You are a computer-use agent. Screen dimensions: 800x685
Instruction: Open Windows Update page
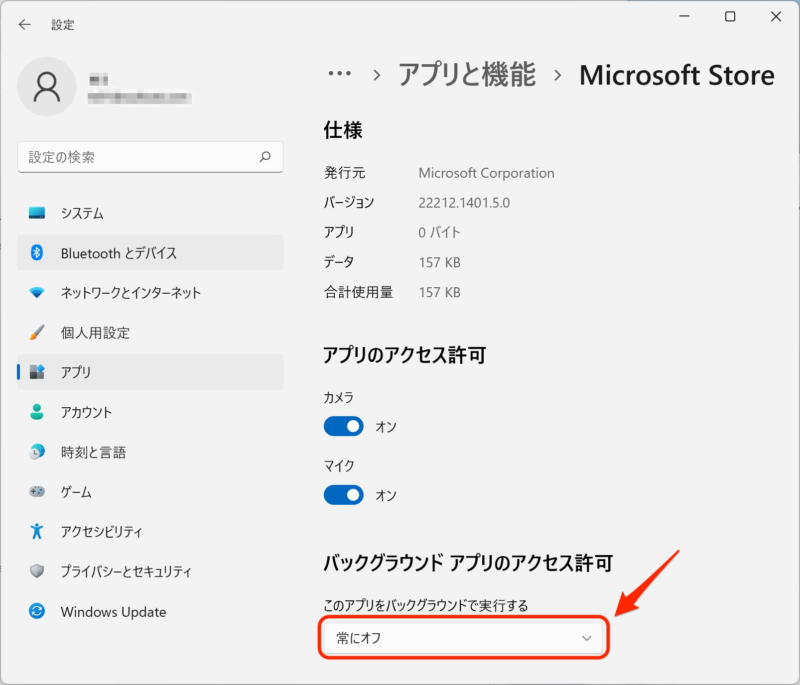point(151,611)
